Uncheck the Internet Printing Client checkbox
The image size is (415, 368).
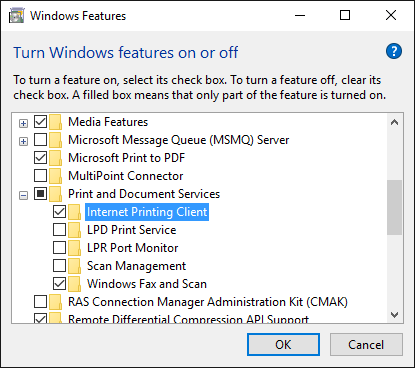tap(59, 211)
